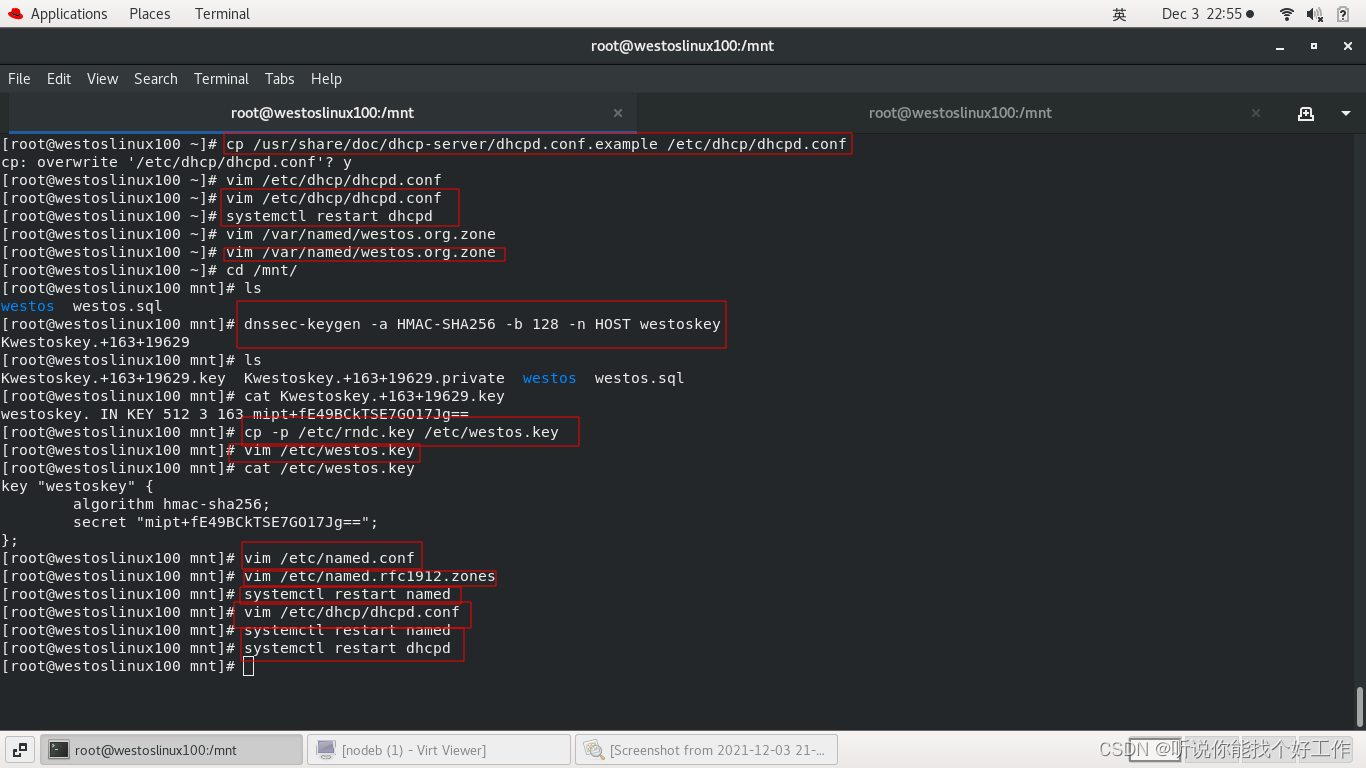Image resolution: width=1366 pixels, height=768 pixels.
Task: Open the Places menu
Action: [149, 14]
